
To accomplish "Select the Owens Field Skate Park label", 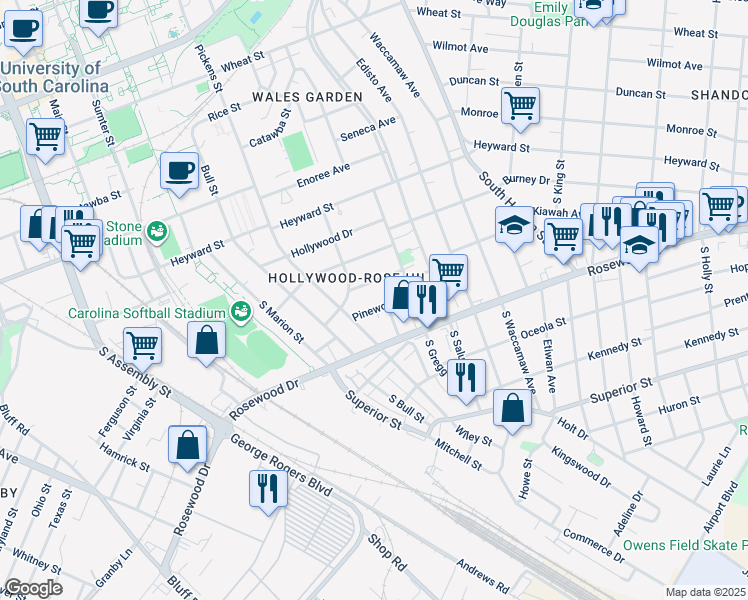I will pos(685,546).
